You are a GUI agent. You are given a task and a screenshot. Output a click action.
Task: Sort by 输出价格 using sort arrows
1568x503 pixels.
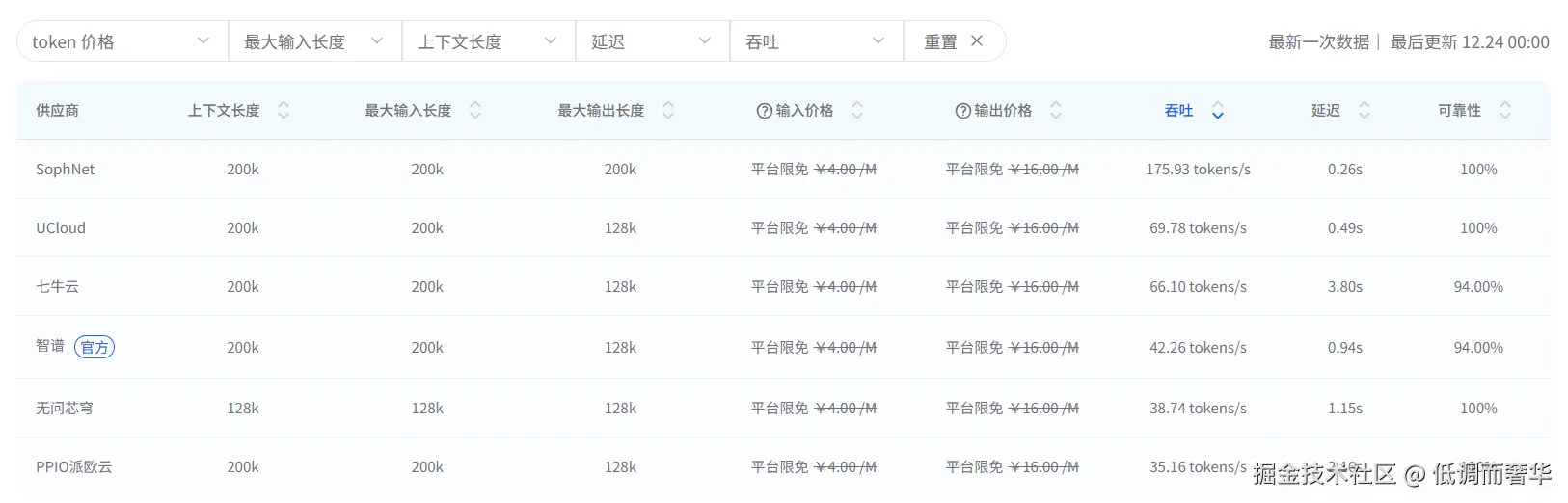[x=1055, y=111]
